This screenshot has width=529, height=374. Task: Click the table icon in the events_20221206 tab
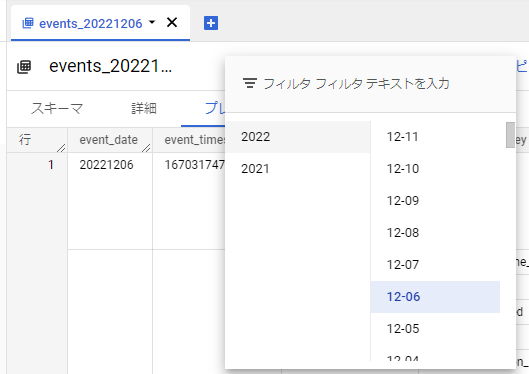tap(28, 23)
